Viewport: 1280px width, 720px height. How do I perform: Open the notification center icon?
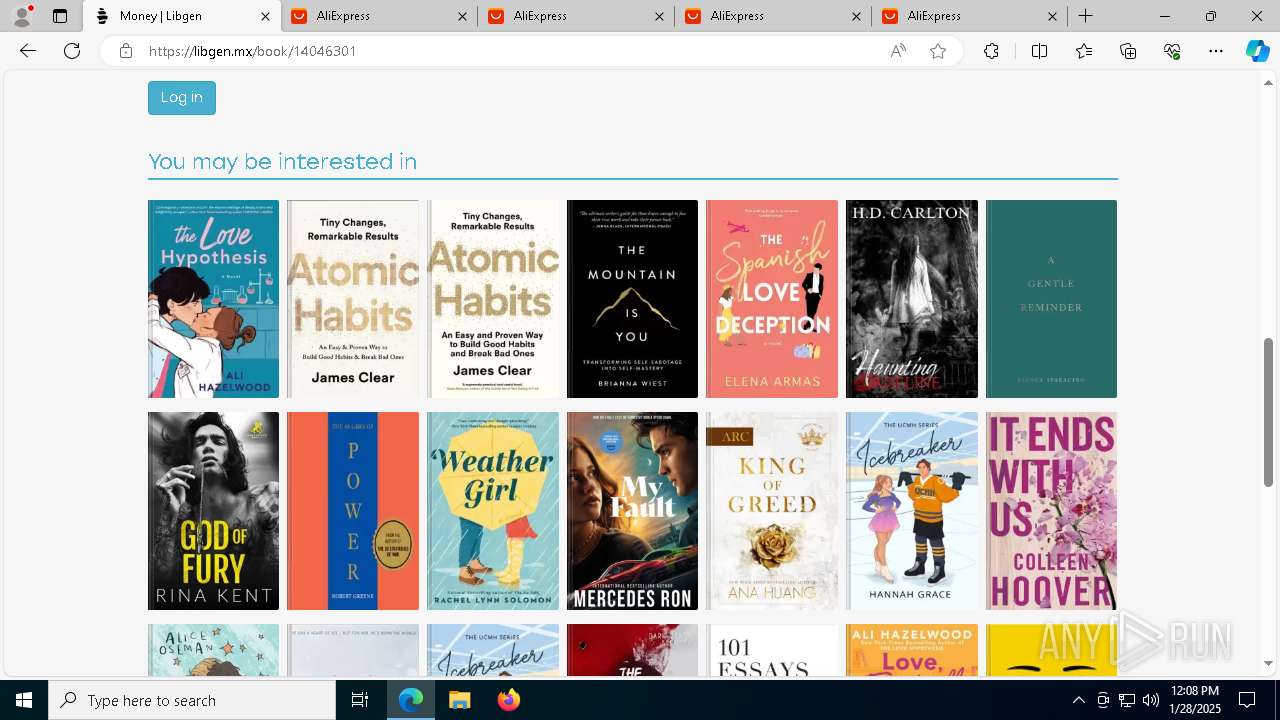tap(1247, 700)
